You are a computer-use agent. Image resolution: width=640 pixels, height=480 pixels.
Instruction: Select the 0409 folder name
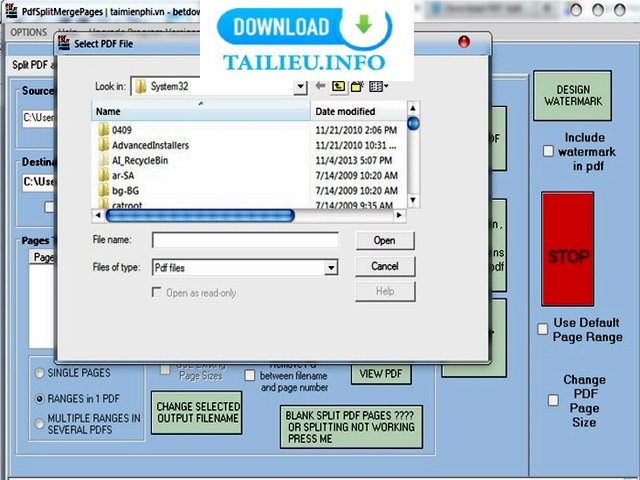pos(122,130)
